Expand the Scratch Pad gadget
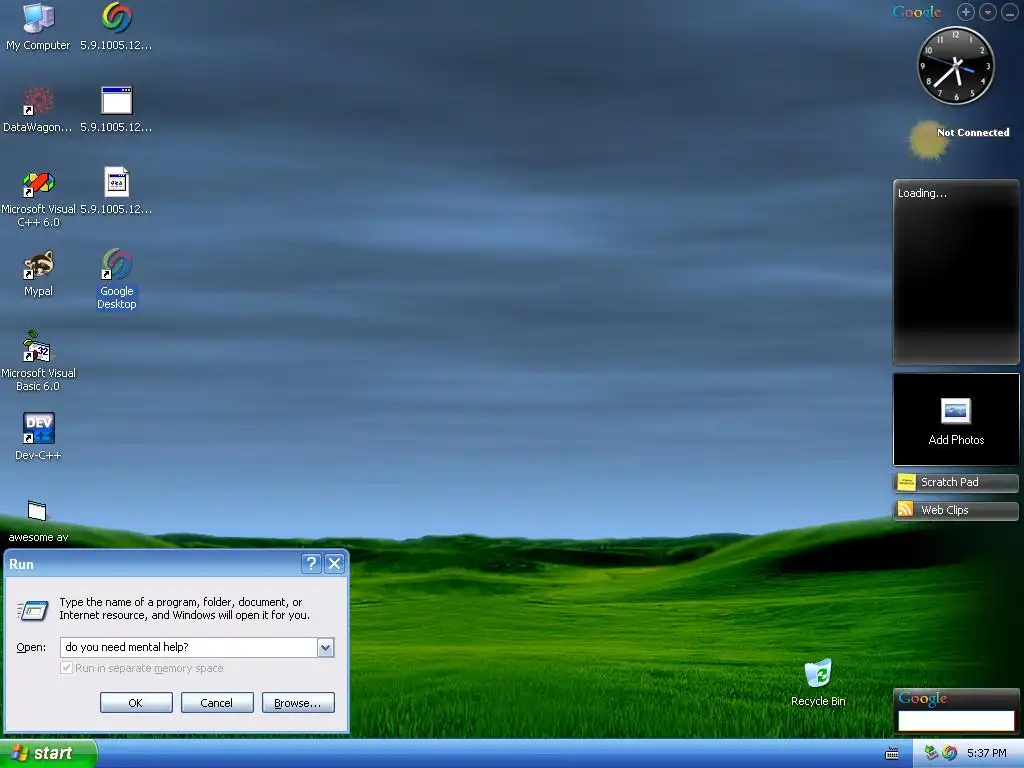This screenshot has height=768, width=1024. (x=955, y=483)
